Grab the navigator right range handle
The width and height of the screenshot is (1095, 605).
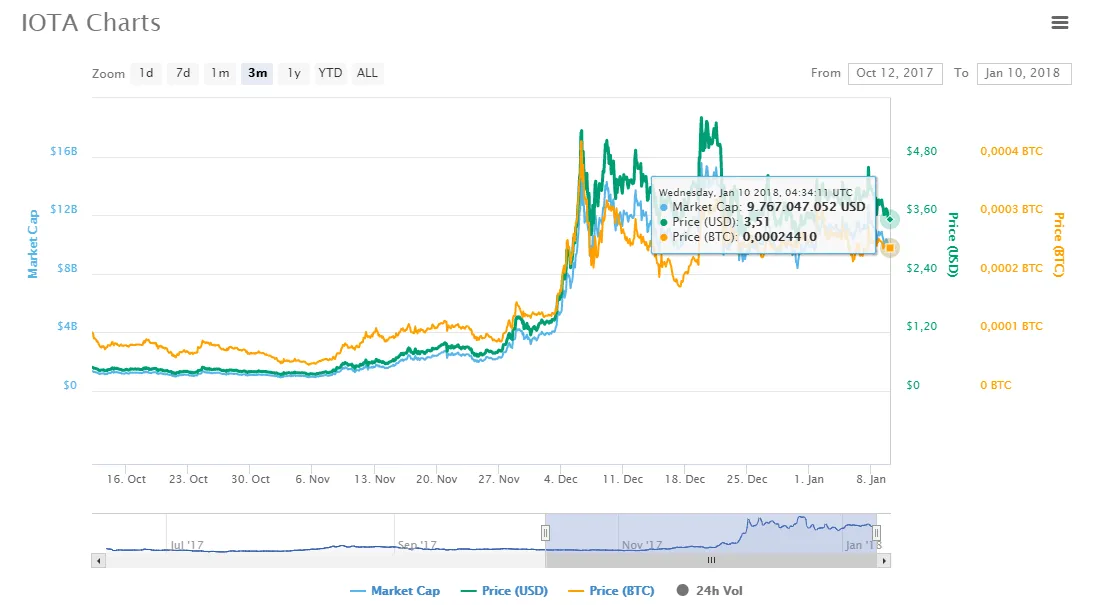pyautogui.click(x=876, y=533)
